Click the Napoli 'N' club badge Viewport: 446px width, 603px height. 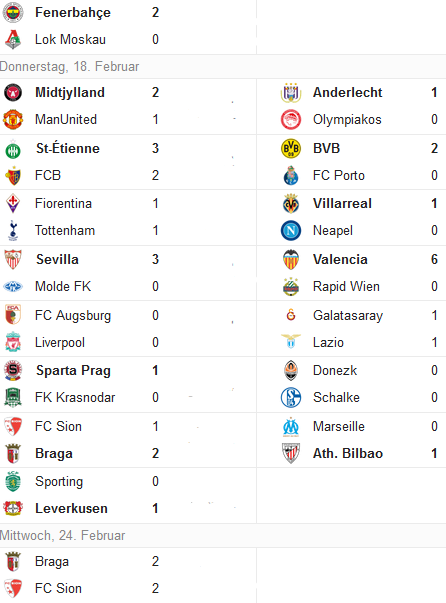(x=291, y=230)
